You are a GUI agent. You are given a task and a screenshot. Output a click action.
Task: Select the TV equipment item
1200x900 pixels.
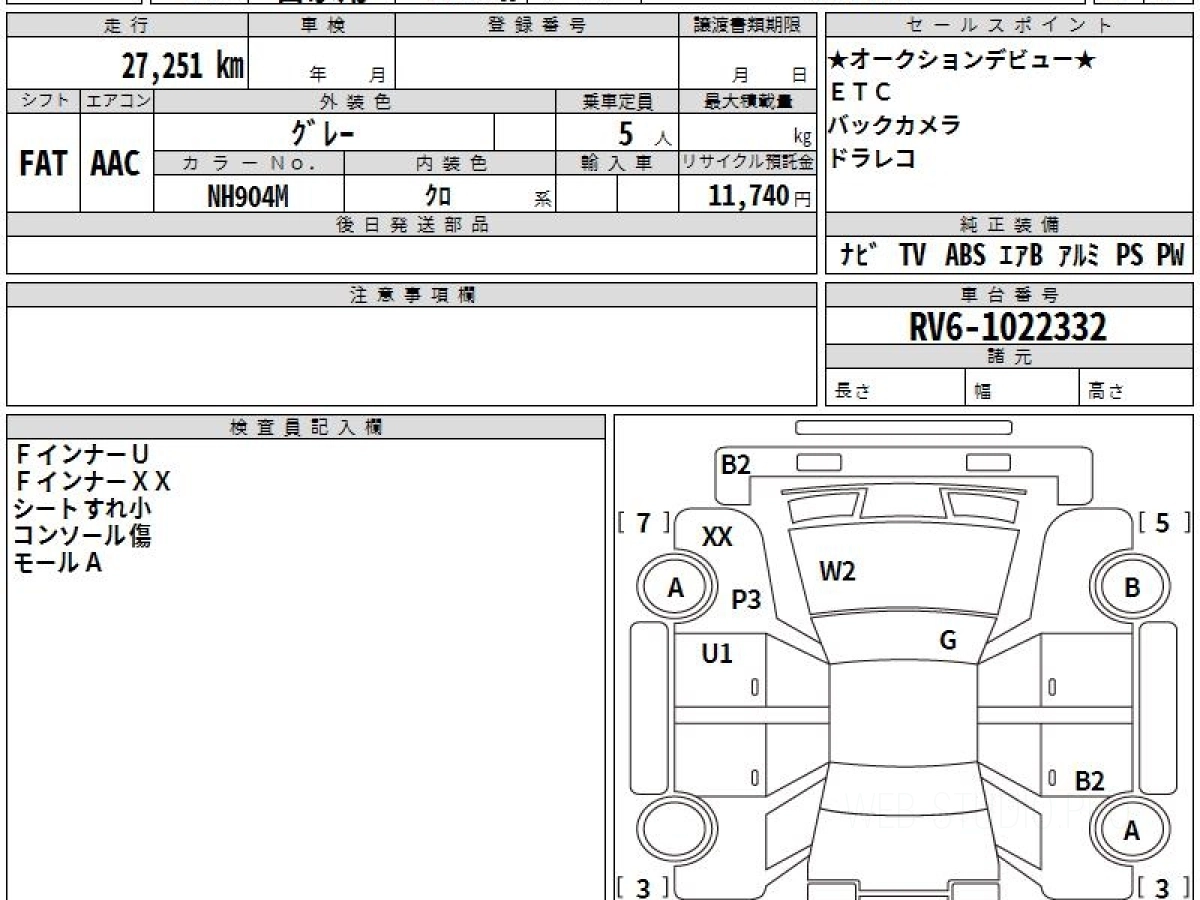(911, 255)
